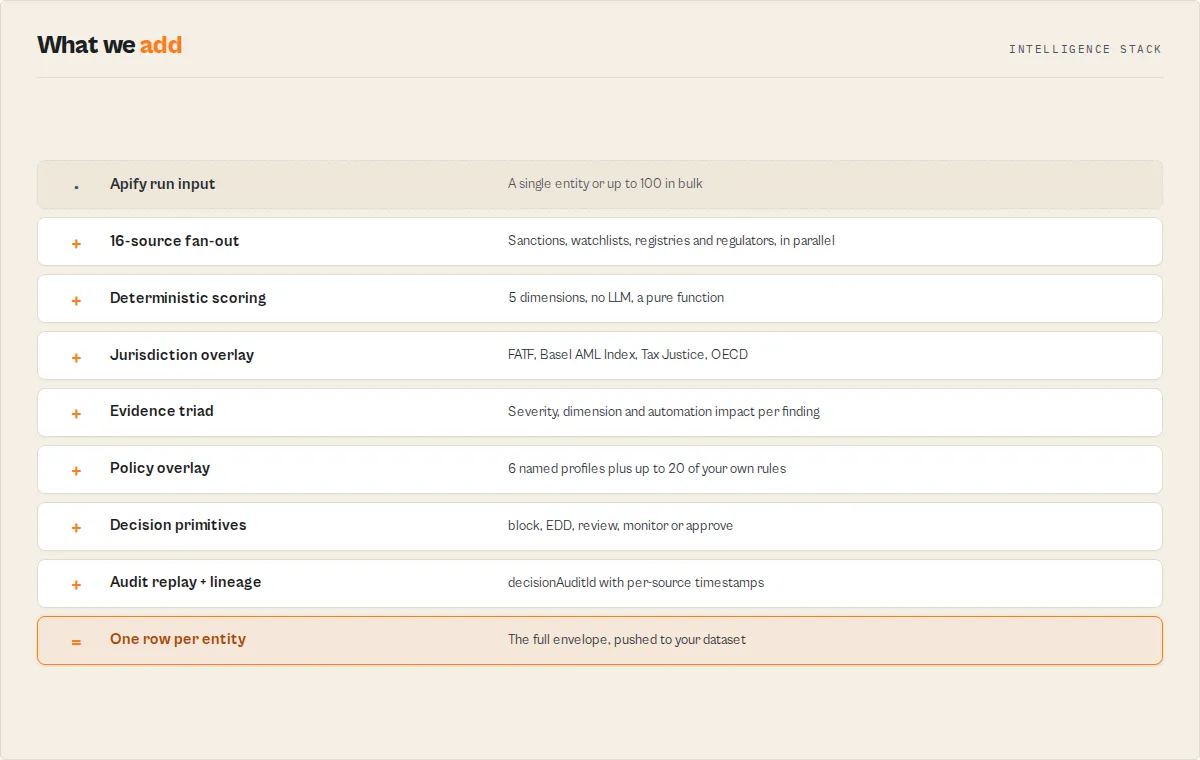
Task: Select the highlighted One row per entity label
Action: (x=178, y=639)
